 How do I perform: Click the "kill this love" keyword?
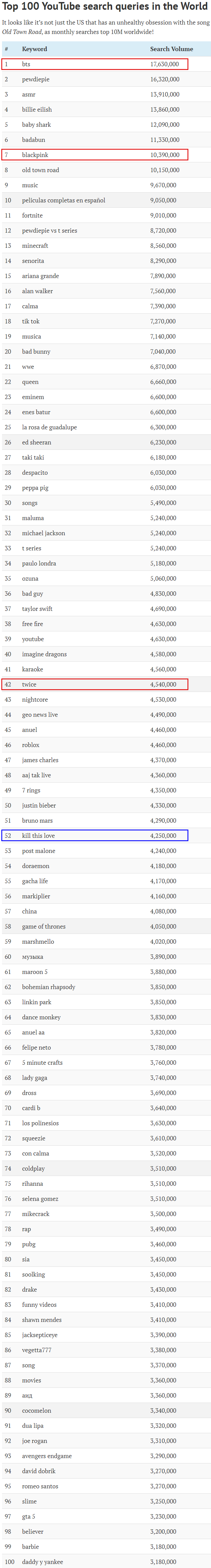38,836
